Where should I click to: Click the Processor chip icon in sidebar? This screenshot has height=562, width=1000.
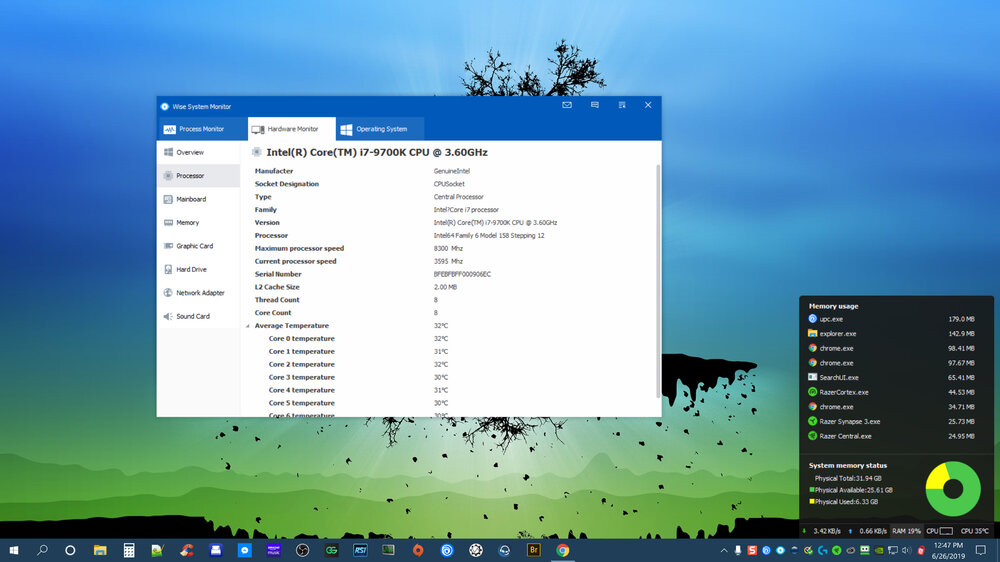[168, 175]
